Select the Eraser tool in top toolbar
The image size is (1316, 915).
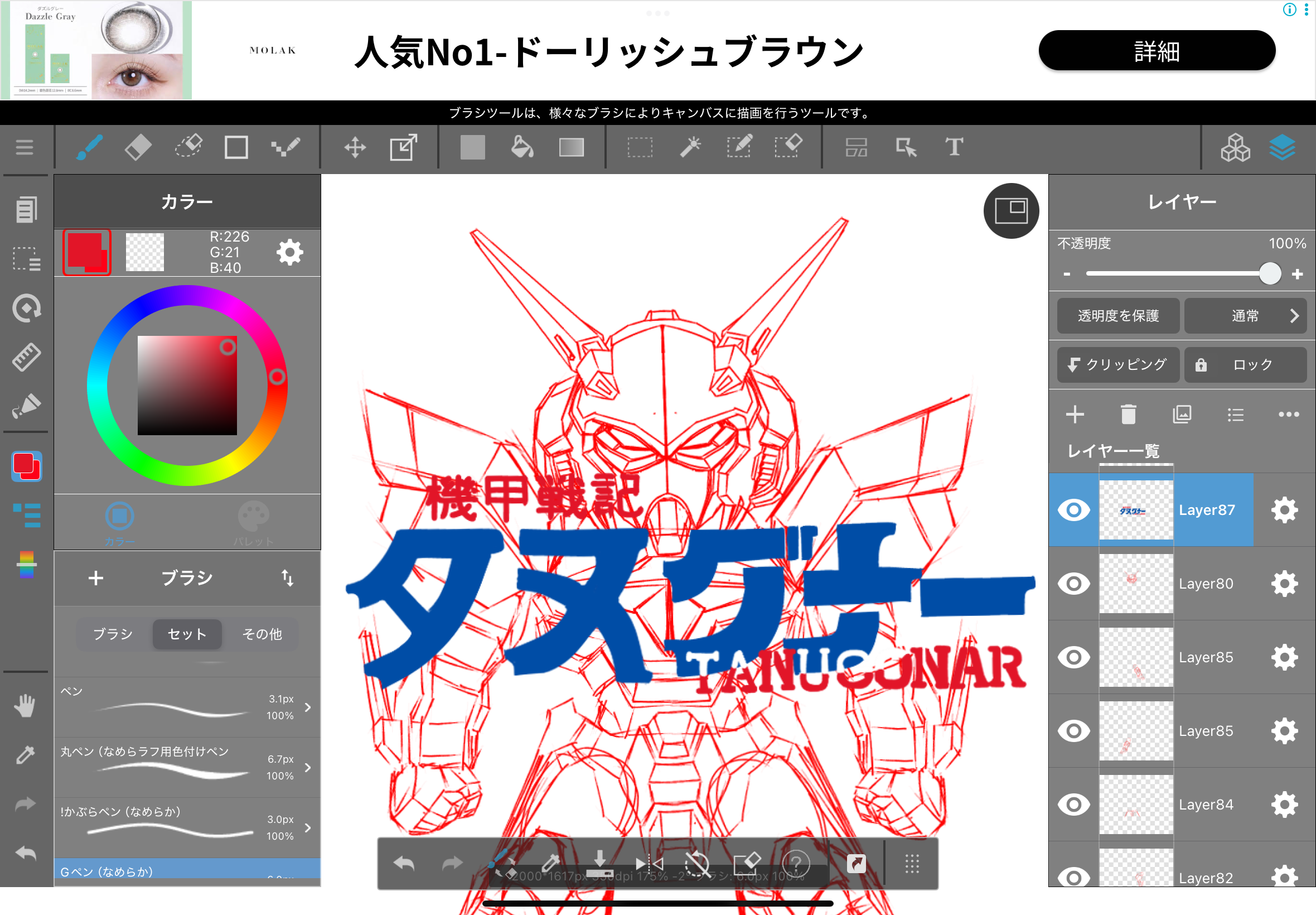pos(138,147)
